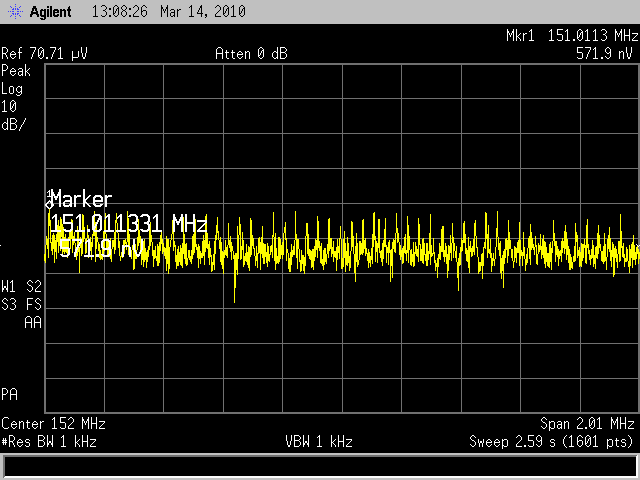Click the W1 S2 trace status indicator
Viewport: 640px width, 480px height.
pos(22,286)
